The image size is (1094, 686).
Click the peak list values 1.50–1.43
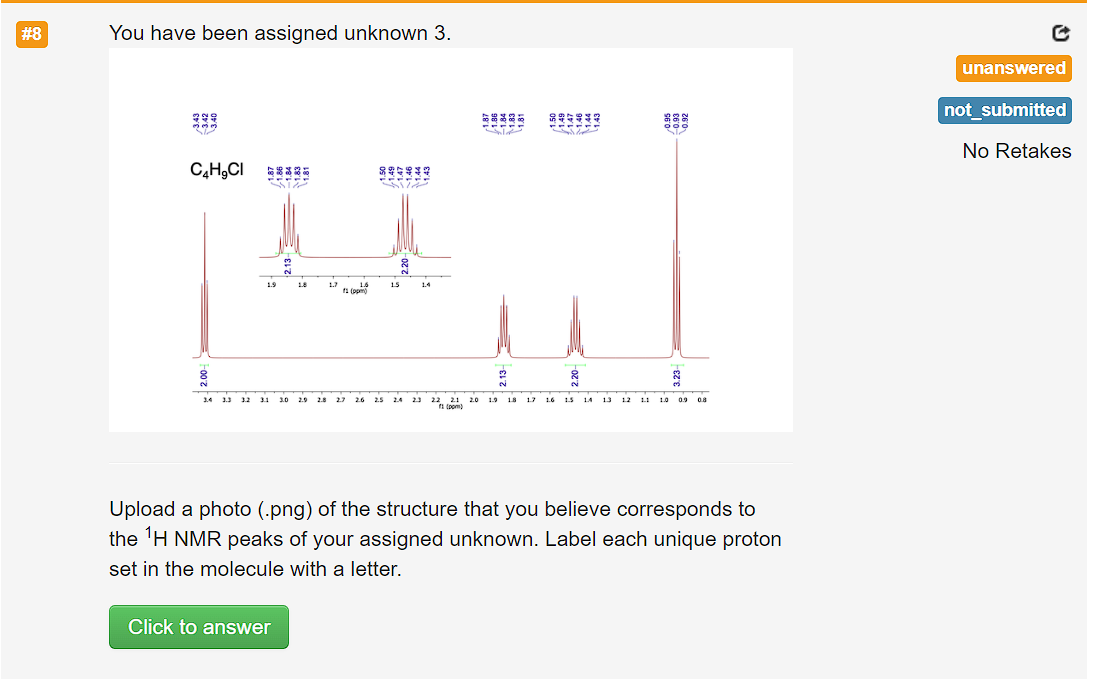pyautogui.click(x=574, y=123)
